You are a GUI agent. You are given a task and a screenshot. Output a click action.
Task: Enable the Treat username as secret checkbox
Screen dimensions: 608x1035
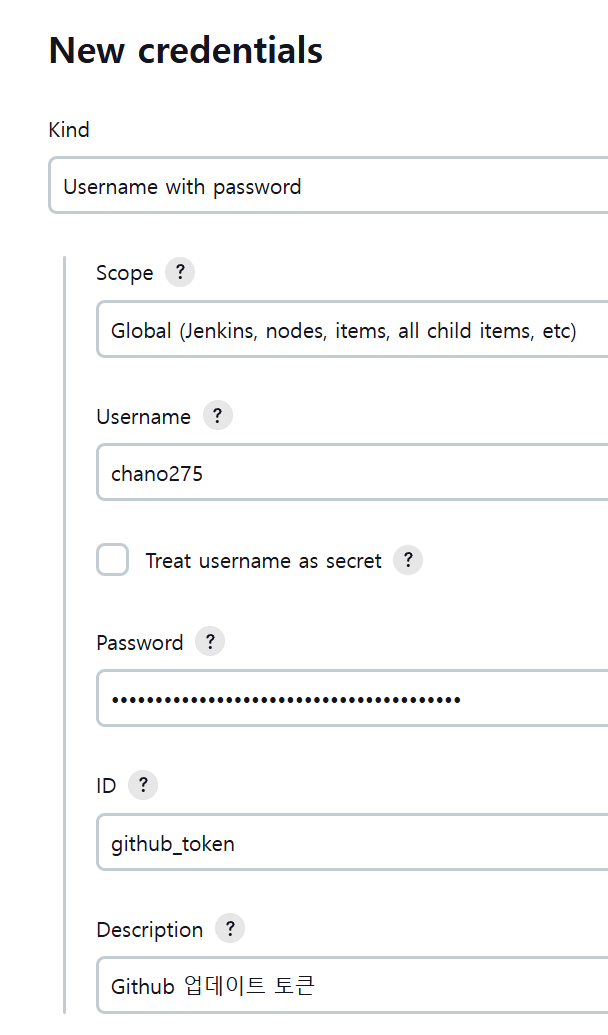click(x=113, y=560)
